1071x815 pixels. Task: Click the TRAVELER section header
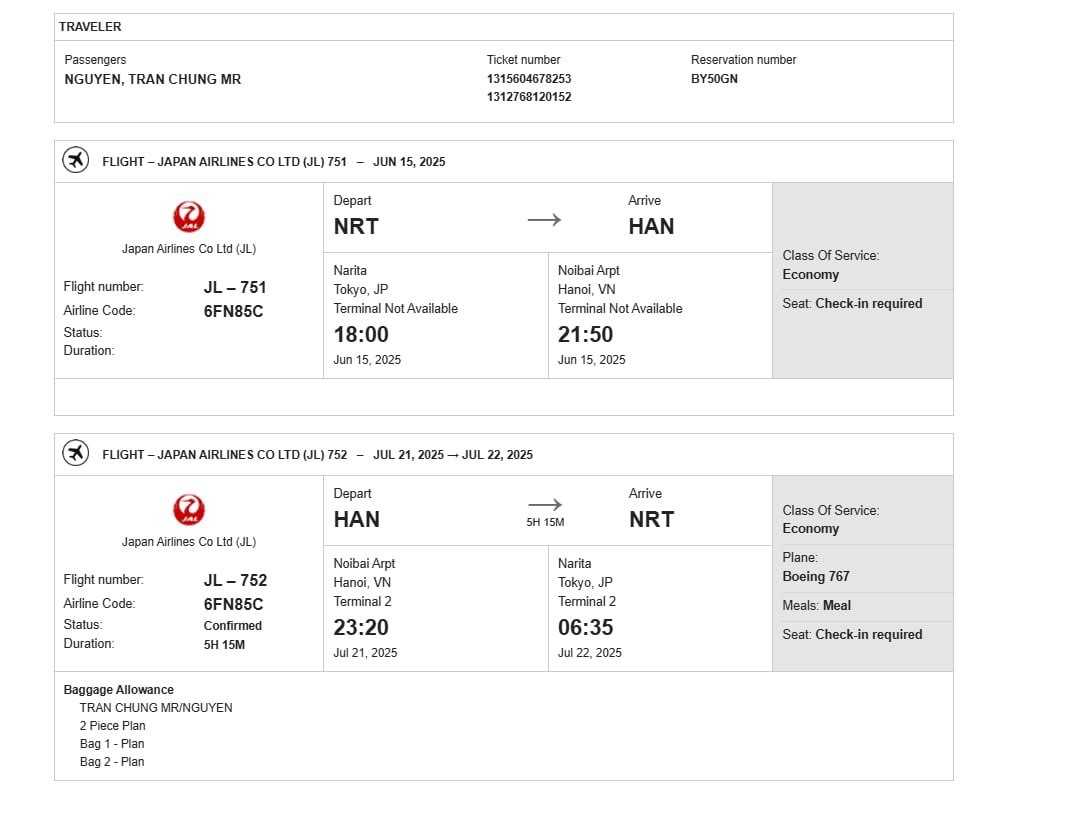(90, 27)
